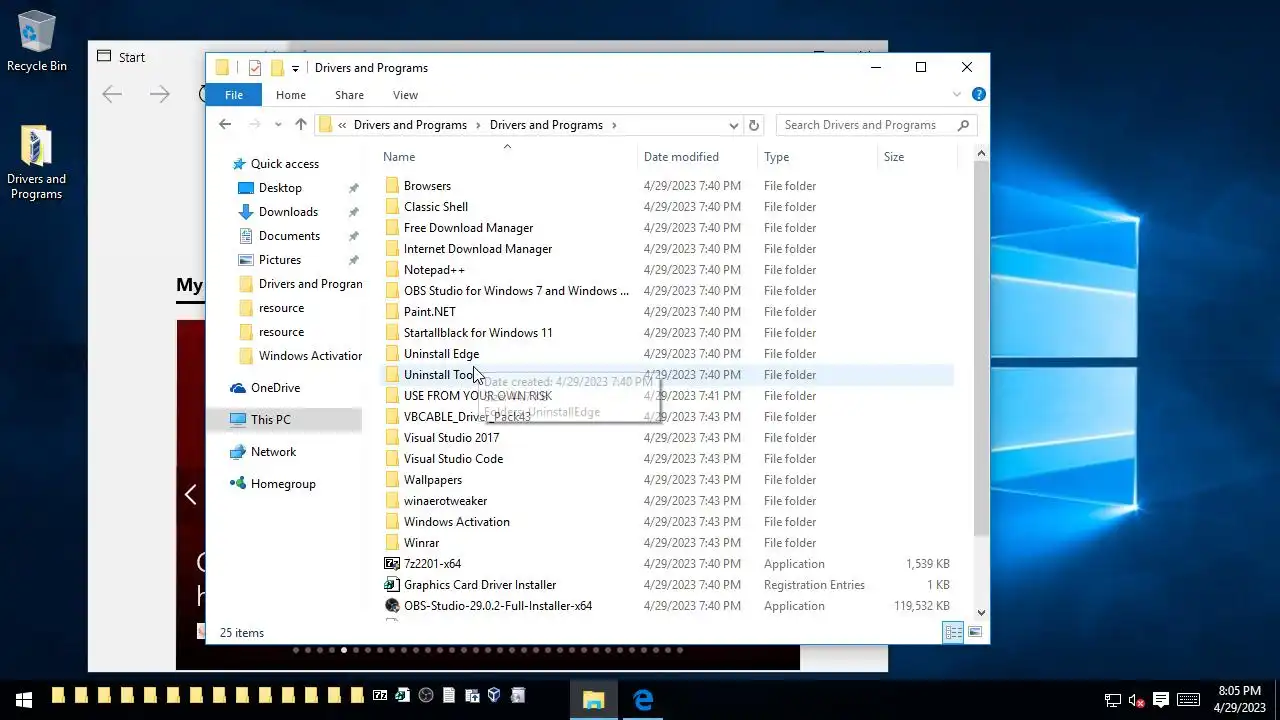Open Windows Activation in navigation pane

tap(310, 356)
